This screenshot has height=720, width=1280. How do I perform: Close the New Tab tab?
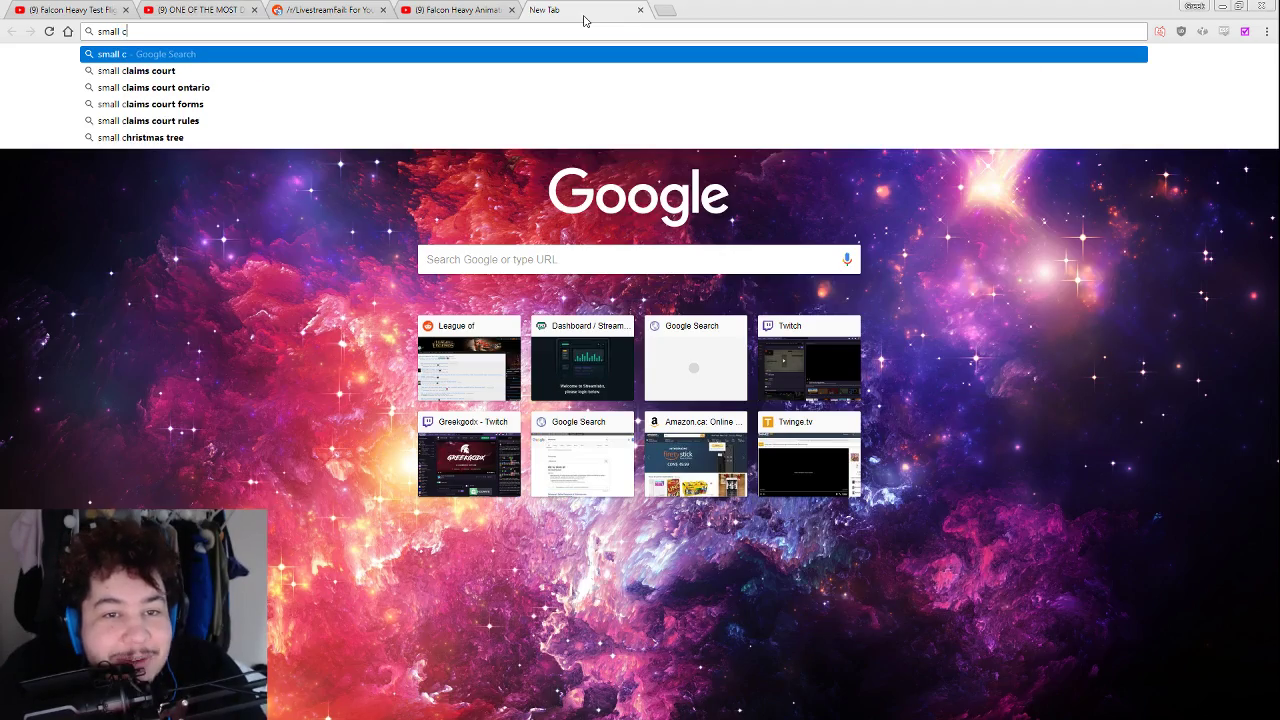click(640, 10)
